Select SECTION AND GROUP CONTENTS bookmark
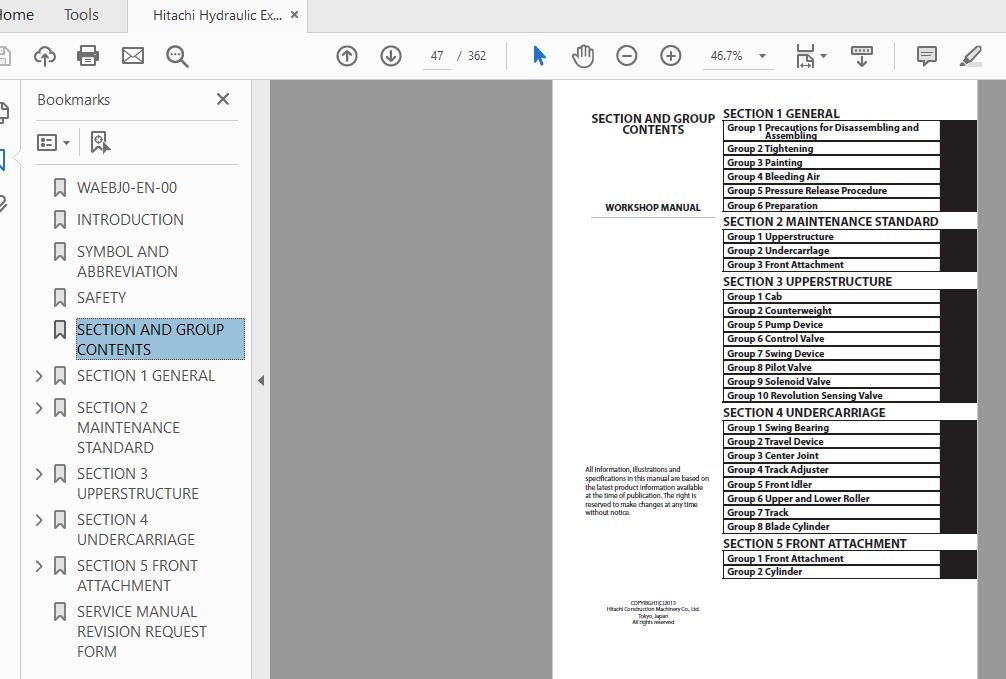The image size is (1006, 679). coord(160,339)
